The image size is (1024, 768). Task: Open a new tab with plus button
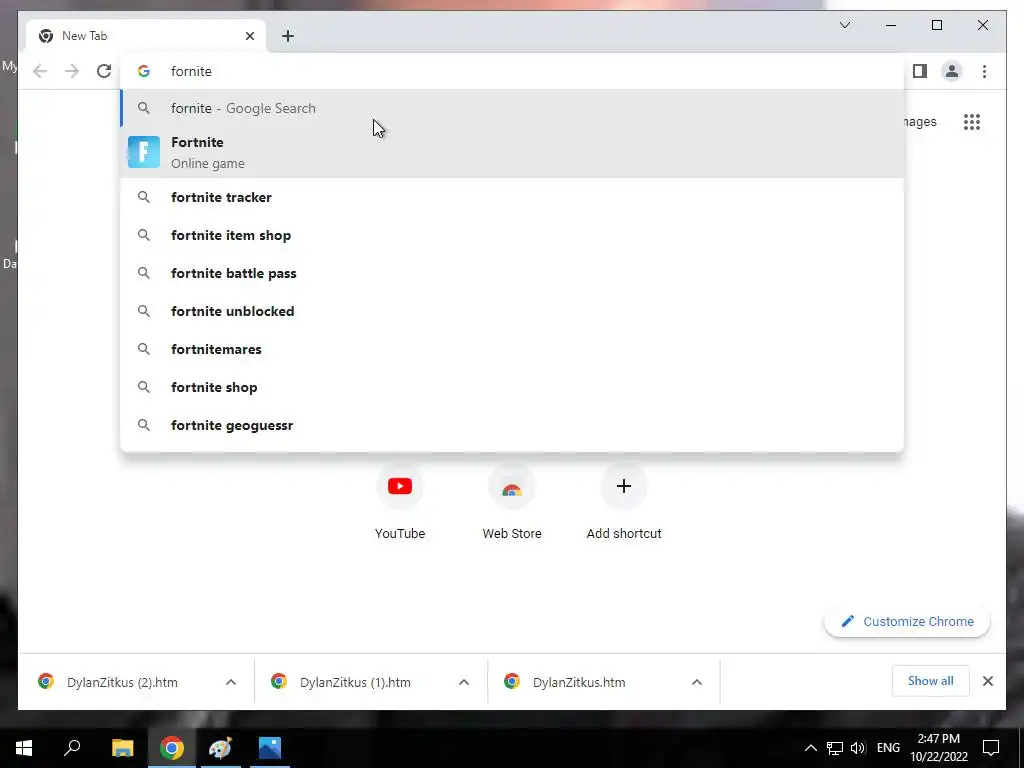[288, 36]
